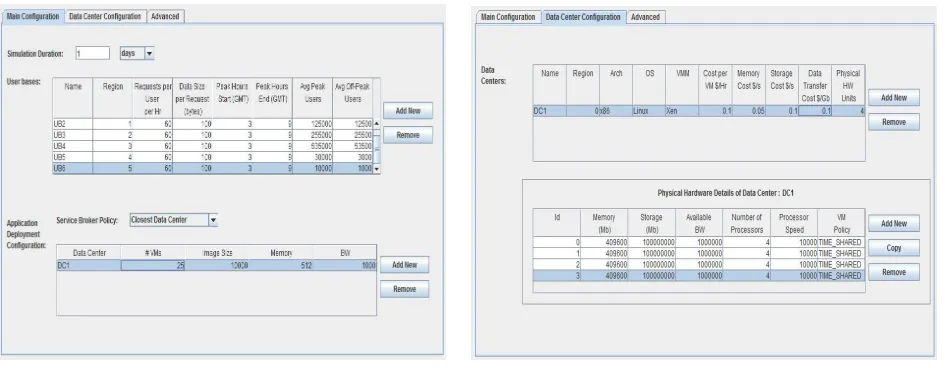Viewport: 946px width, 368px height.
Task: Click the Avg Peak Users value 125000
Action: 313,124
